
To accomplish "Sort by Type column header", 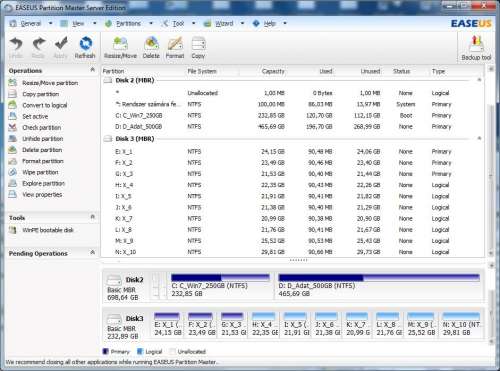I will point(438,71).
